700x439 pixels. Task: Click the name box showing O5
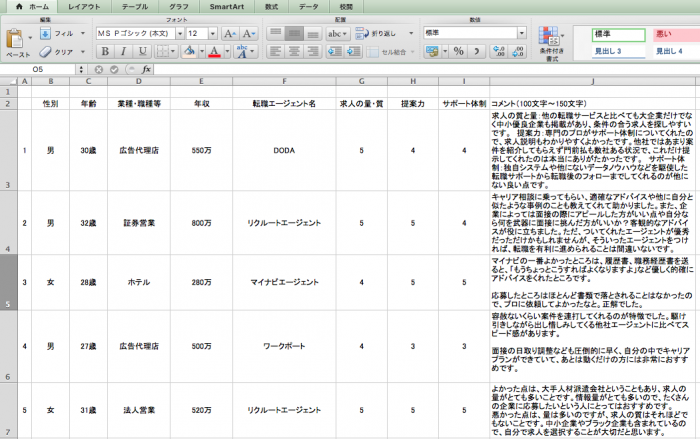coord(38,69)
